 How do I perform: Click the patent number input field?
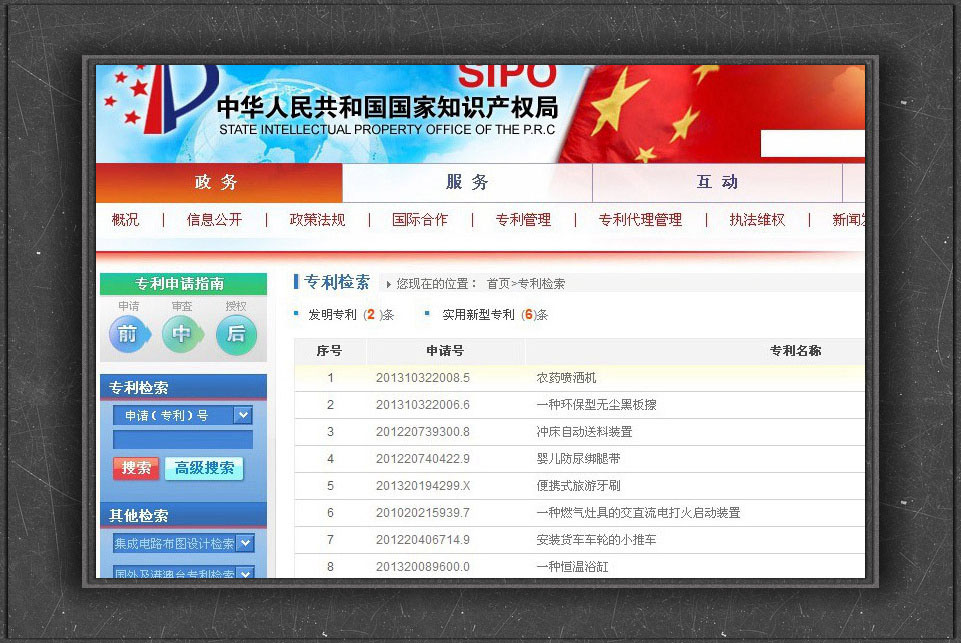tap(182, 440)
